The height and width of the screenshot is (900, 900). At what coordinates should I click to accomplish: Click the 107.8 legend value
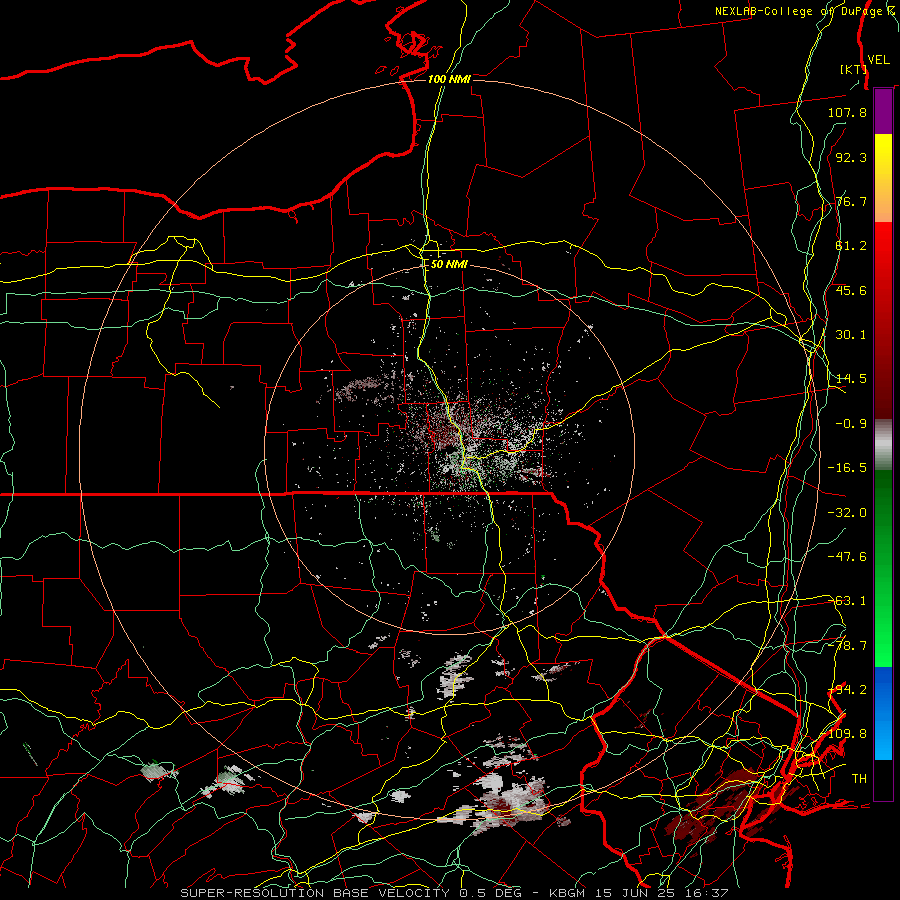click(847, 112)
